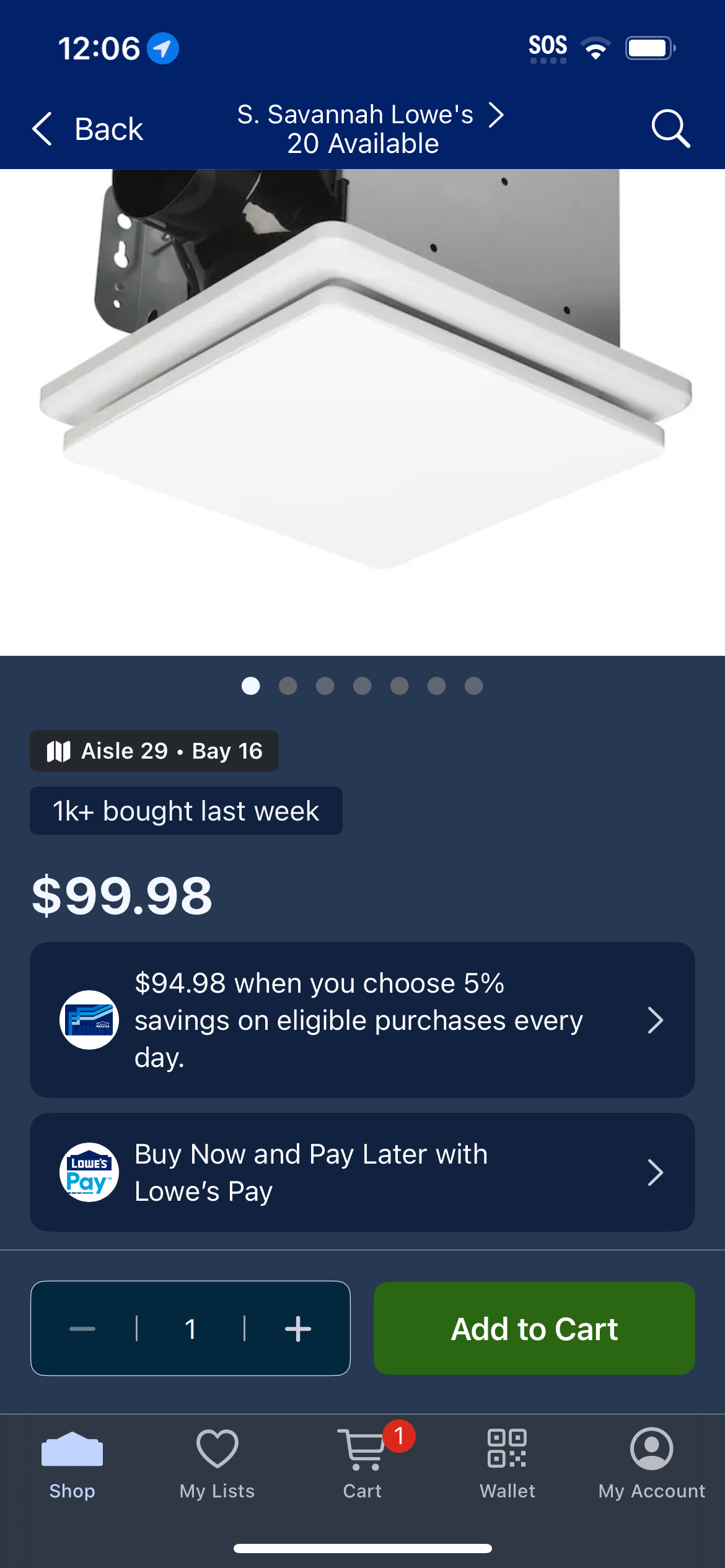Image resolution: width=725 pixels, height=1568 pixels.
Task: Tap the Lowe's Pay logo icon
Action: (89, 1172)
